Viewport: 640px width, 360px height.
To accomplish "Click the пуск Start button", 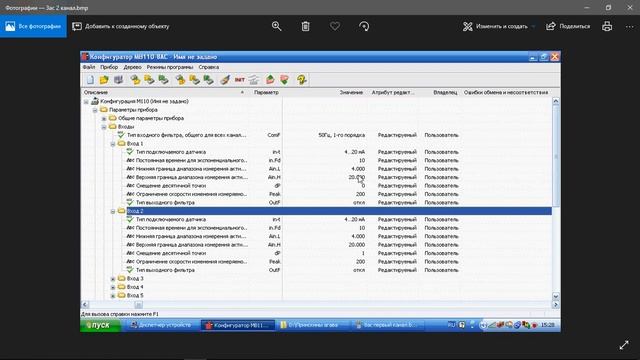I will (x=100, y=325).
